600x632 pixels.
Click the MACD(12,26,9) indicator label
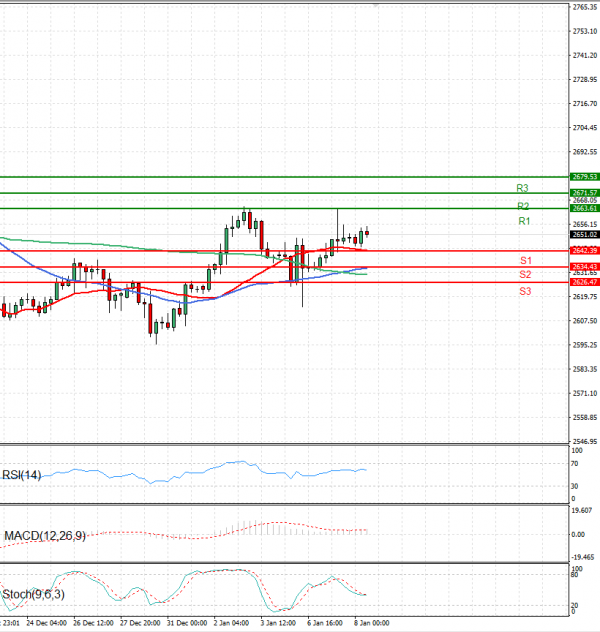point(45,536)
